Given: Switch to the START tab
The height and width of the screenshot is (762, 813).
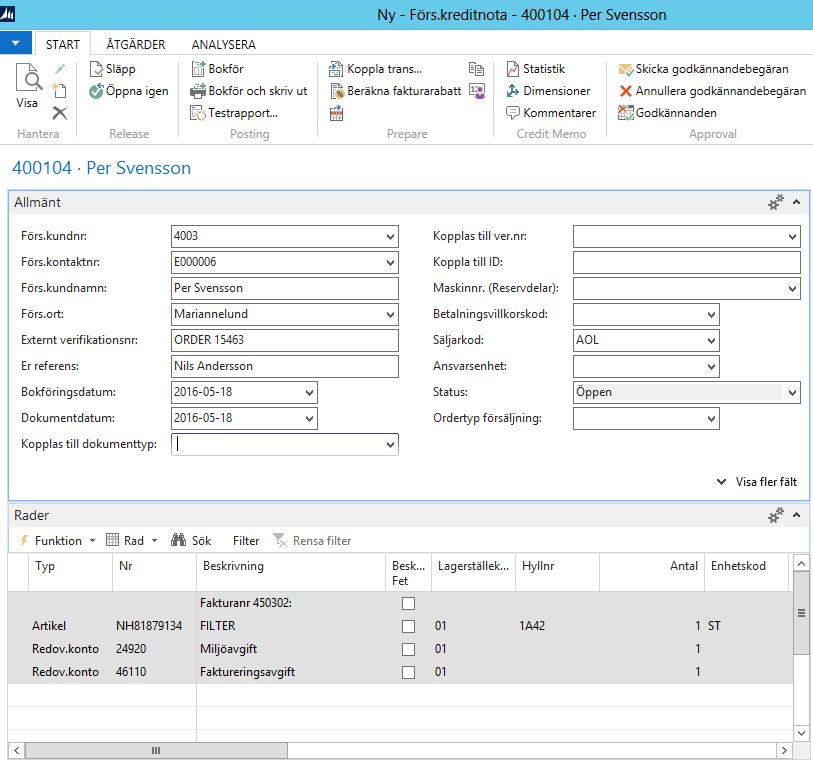Looking at the screenshot, I should (63, 45).
